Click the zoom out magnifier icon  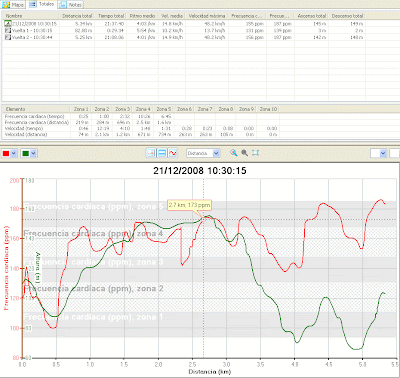(x=245, y=153)
